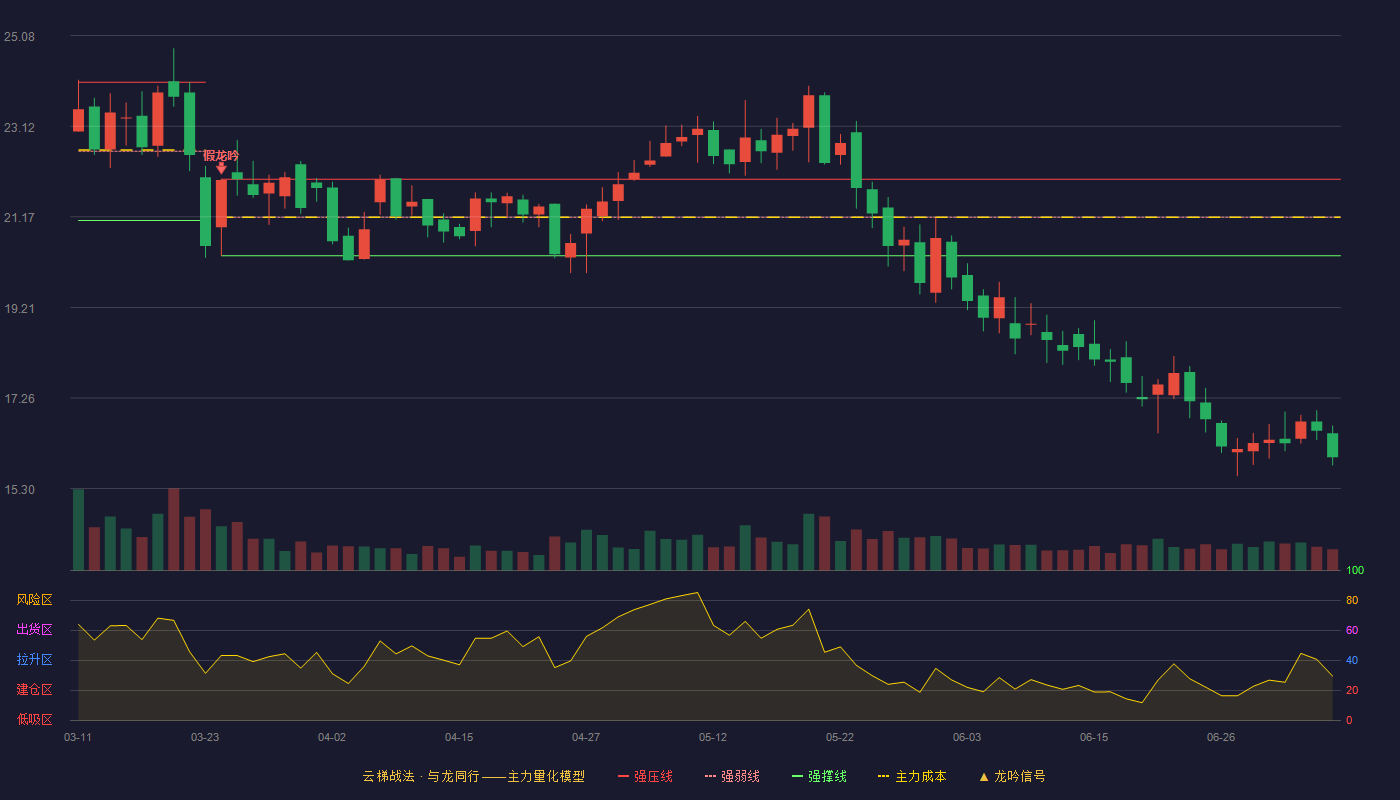Click the 假龙吟 signal arrow marker
Image resolution: width=1400 pixels, height=800 pixels.
221,168
